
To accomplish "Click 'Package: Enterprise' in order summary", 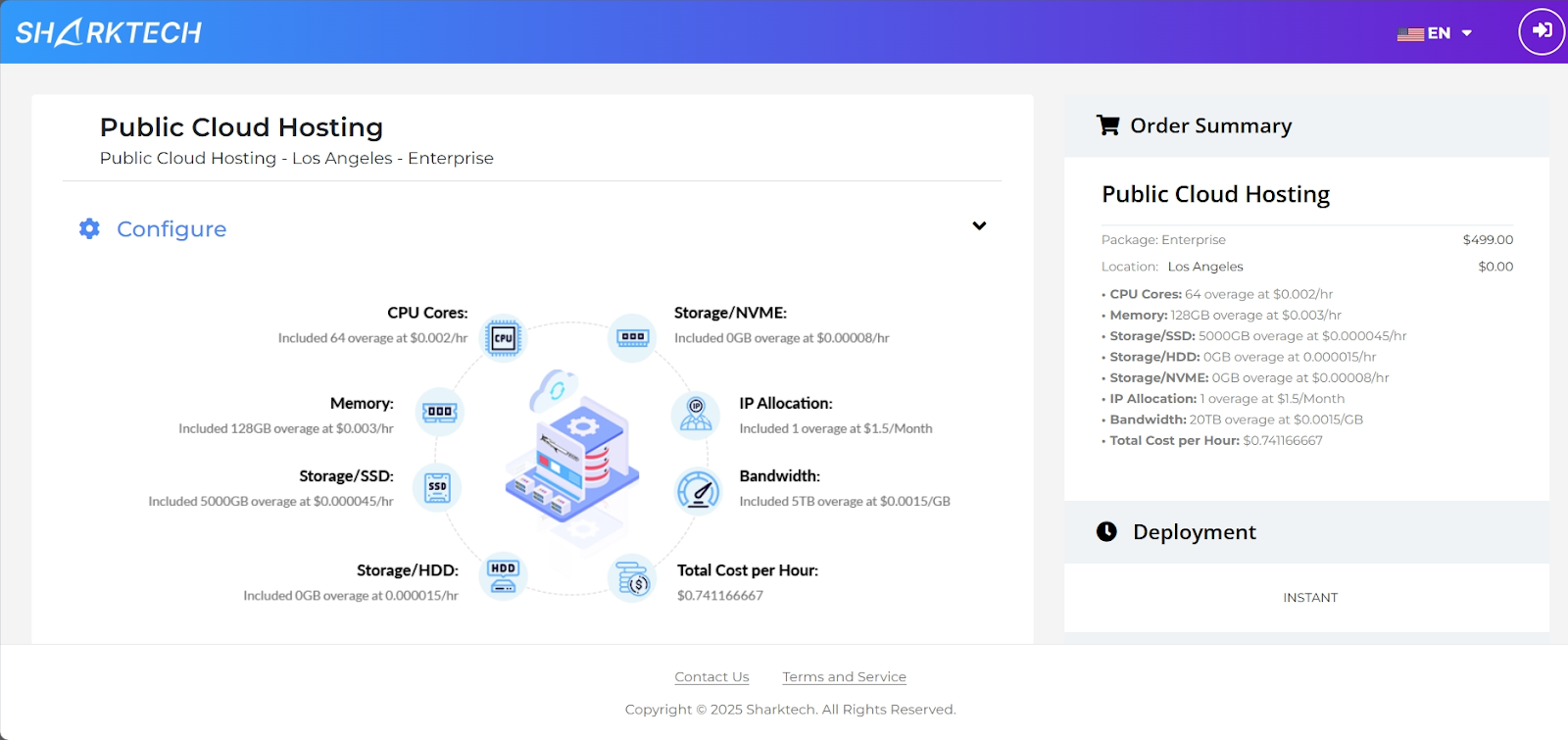I will point(1163,239).
